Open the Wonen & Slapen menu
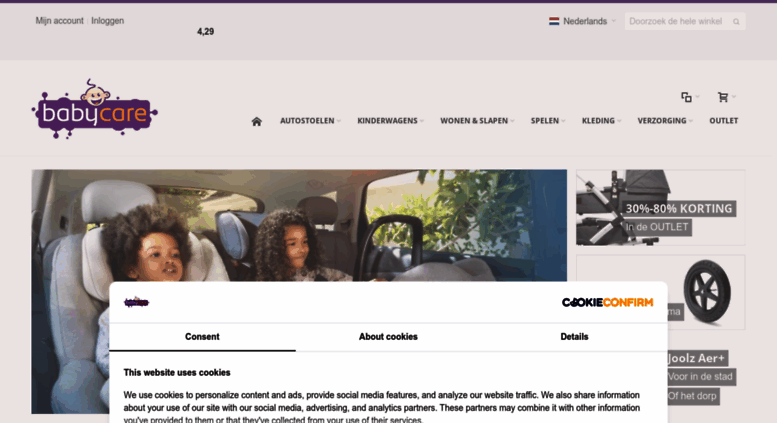The image size is (777, 423). [477, 121]
